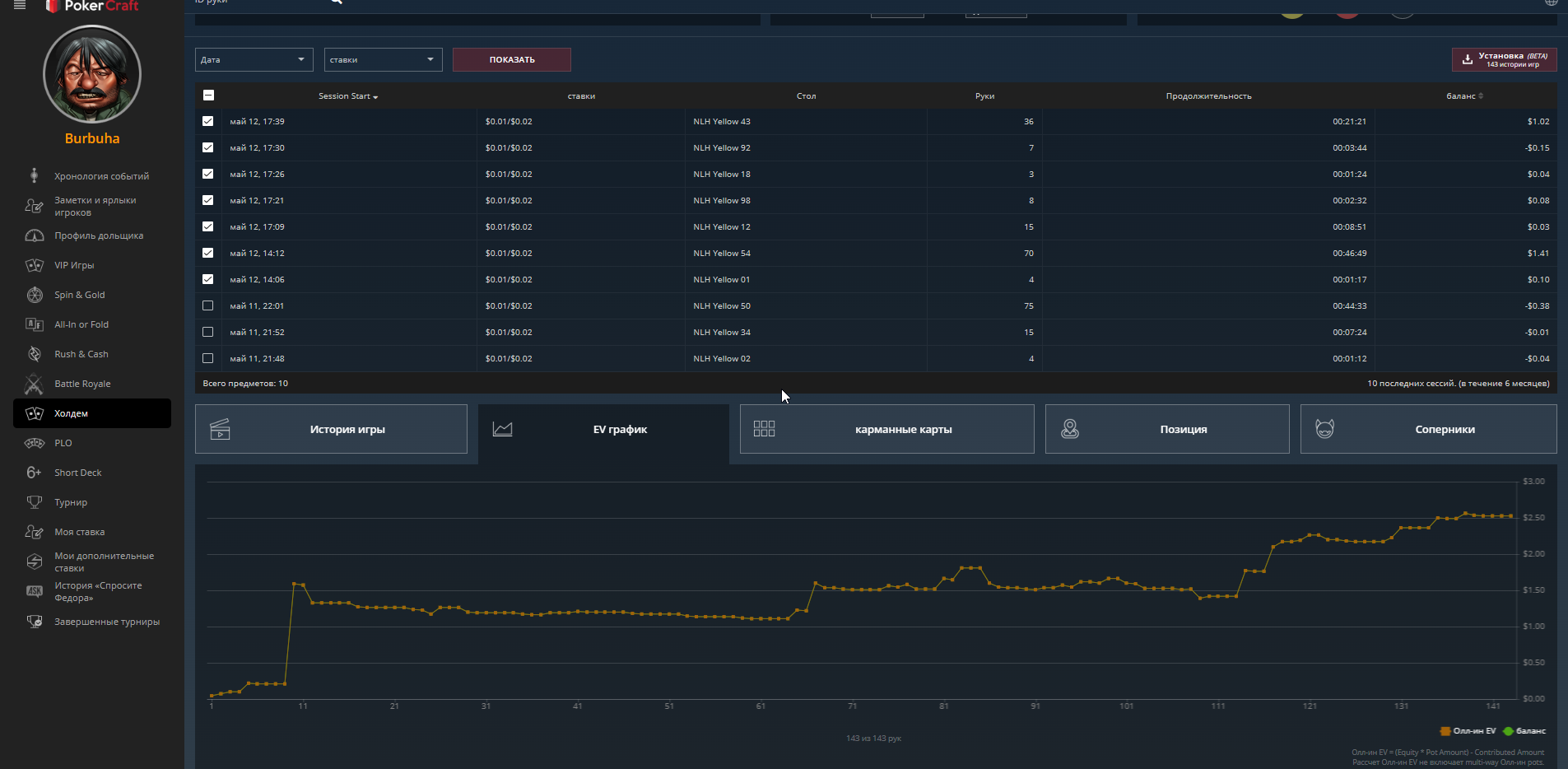This screenshot has width=1568, height=769.
Task: Open the hamburger menu icon
Action: point(20,5)
